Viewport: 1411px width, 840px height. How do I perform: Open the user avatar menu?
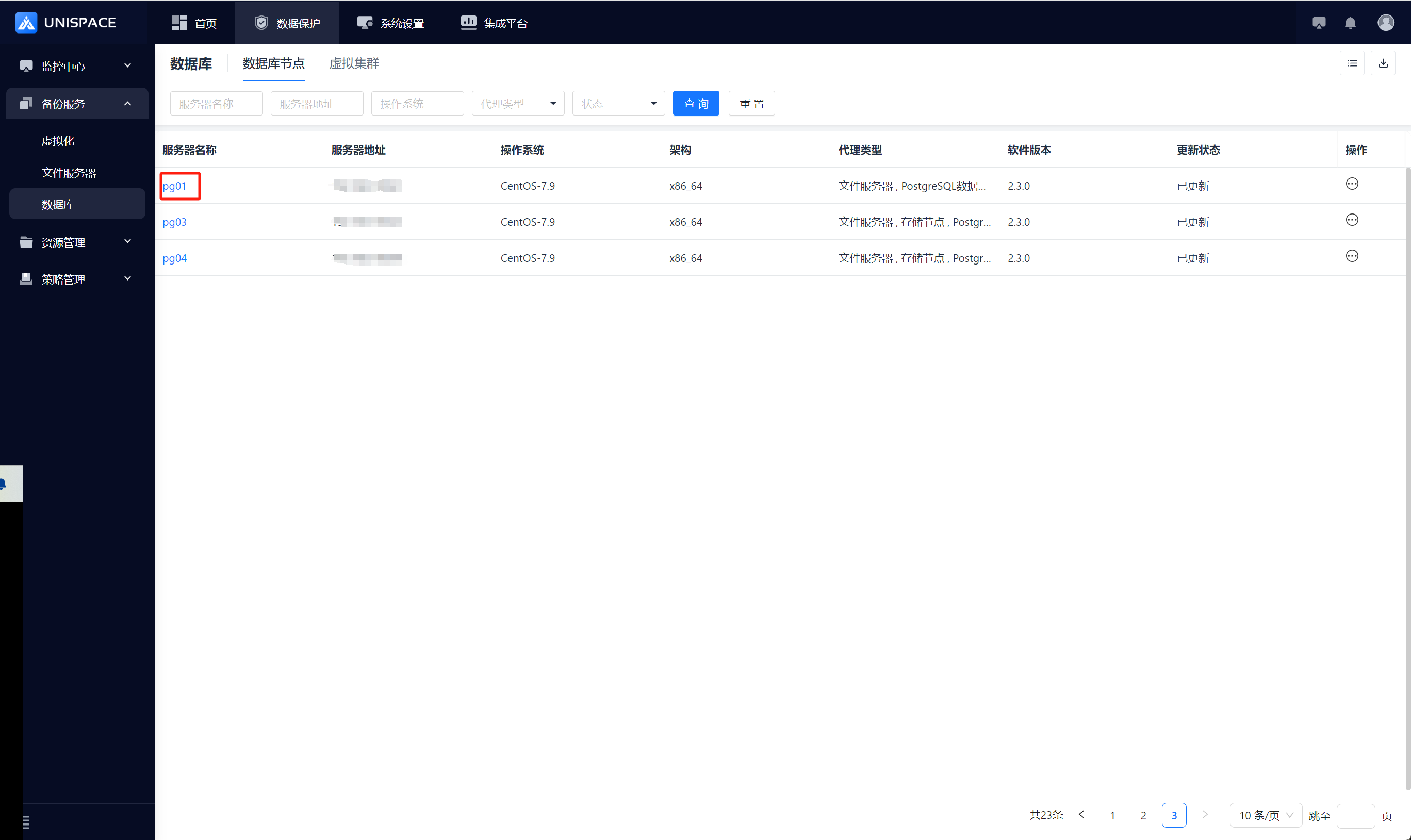(1386, 23)
